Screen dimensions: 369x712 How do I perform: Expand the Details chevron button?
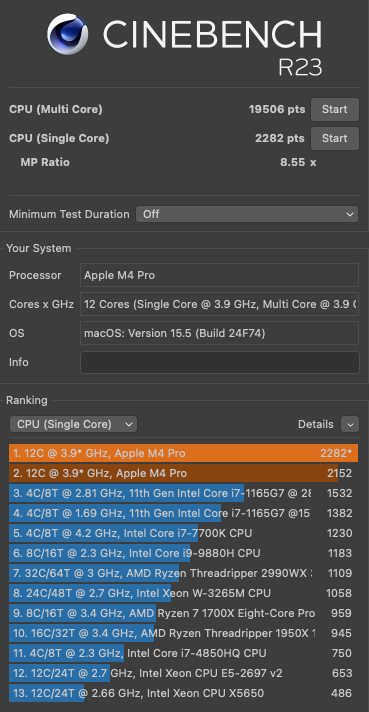click(x=350, y=424)
